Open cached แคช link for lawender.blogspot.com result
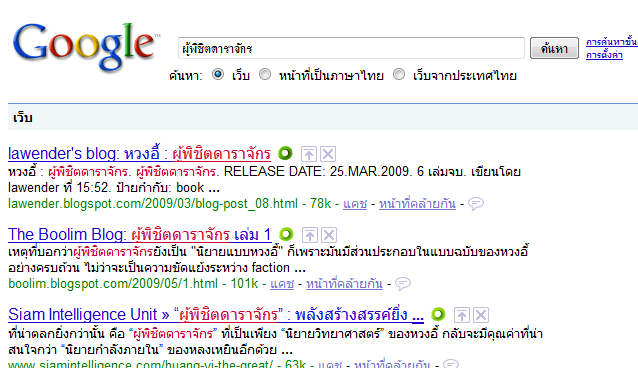638x368 pixels. tap(355, 204)
